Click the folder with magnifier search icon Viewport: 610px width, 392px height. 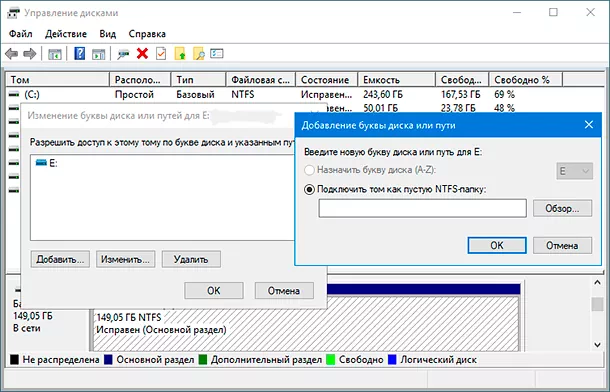click(199, 54)
